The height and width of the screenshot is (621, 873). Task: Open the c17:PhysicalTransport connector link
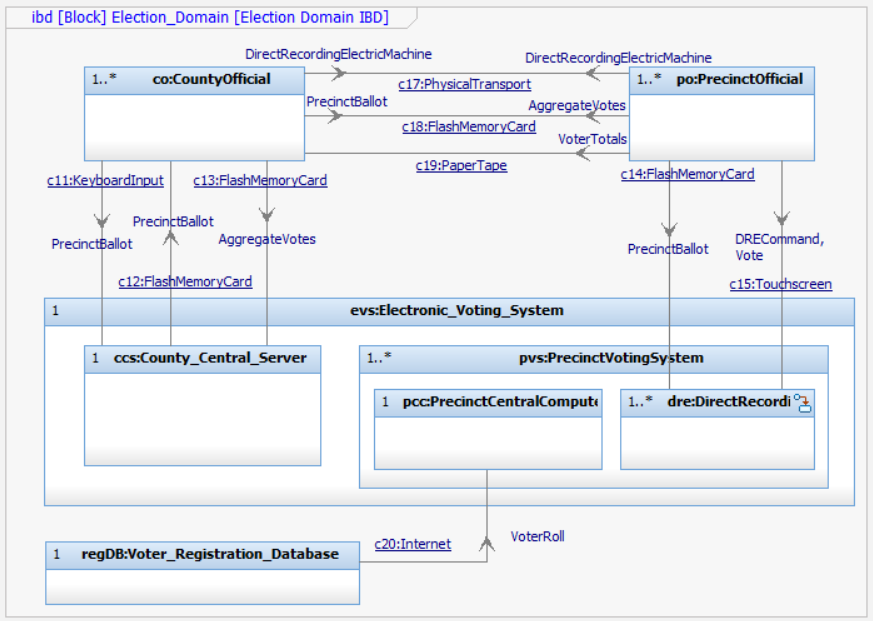(464, 84)
